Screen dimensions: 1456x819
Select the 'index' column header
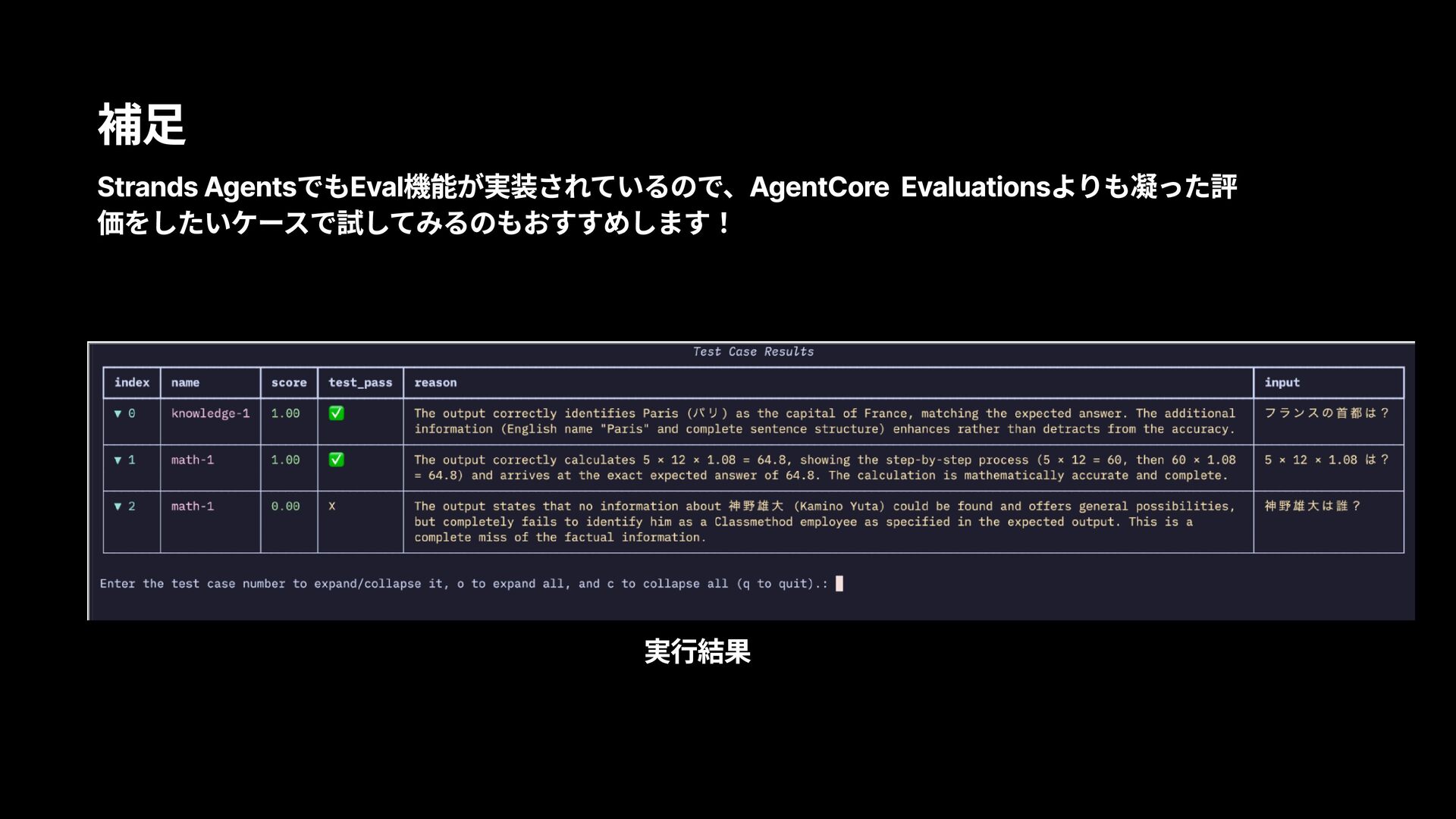pos(132,383)
